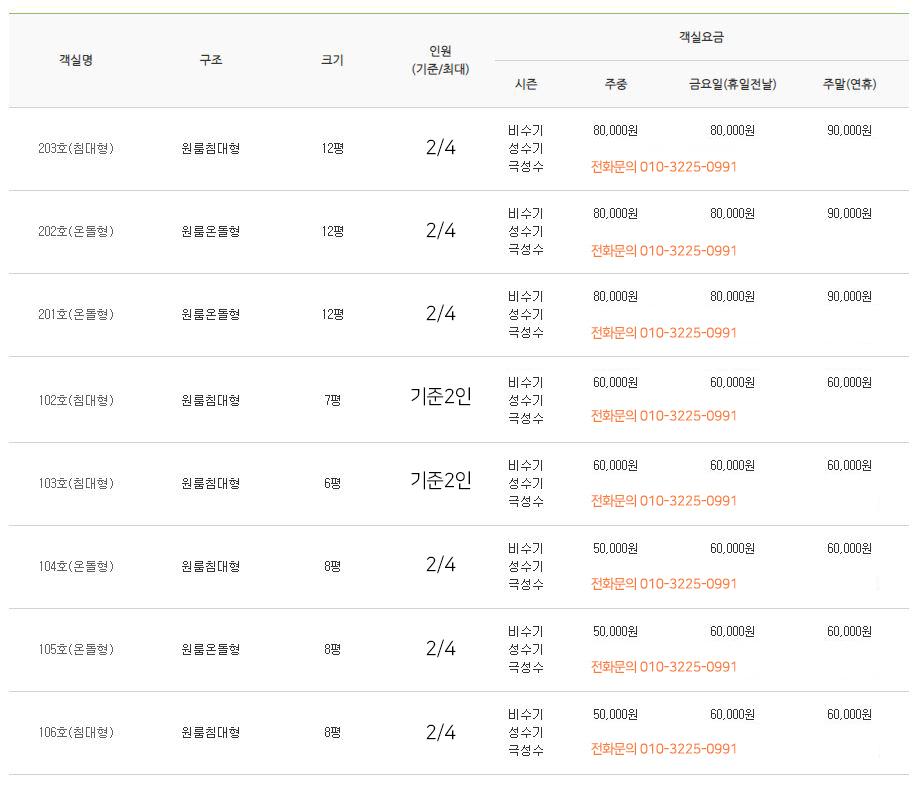Screen dimensions: 915x792
Task: Open the 201호(온돌형) room entry
Action: pos(76,314)
